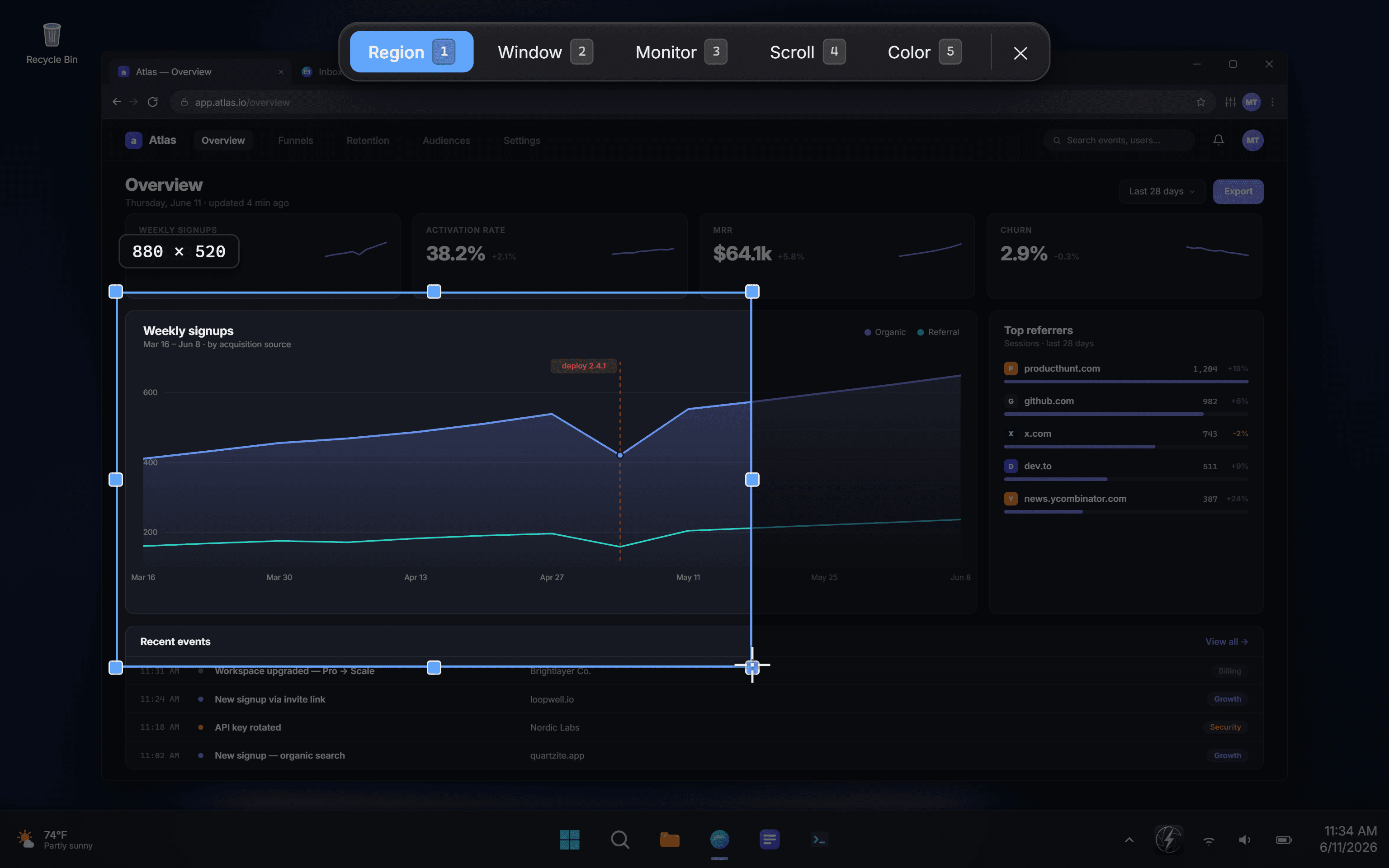
Task: Open the Funnels tab
Action: [296, 140]
